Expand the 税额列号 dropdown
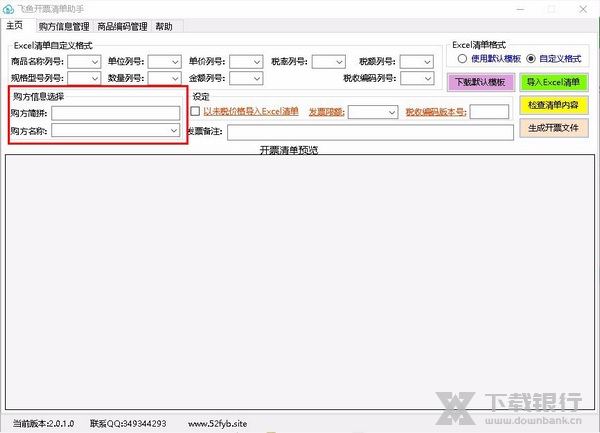The height and width of the screenshot is (433, 600). [416, 62]
